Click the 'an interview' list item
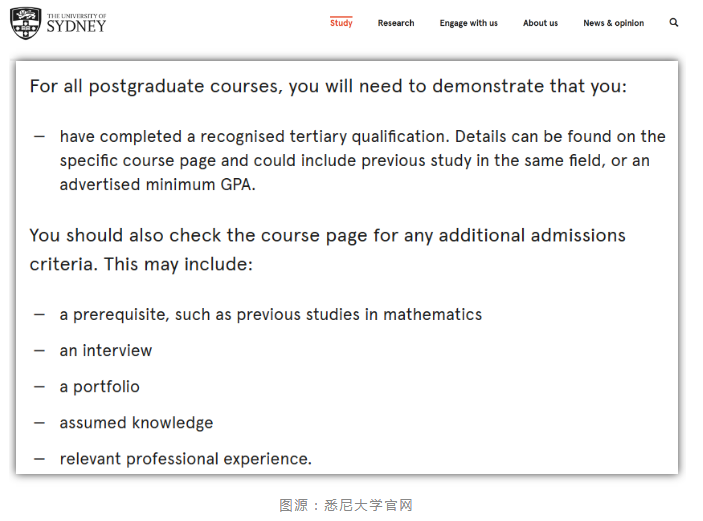Viewport: 703px width, 521px height. 106,350
